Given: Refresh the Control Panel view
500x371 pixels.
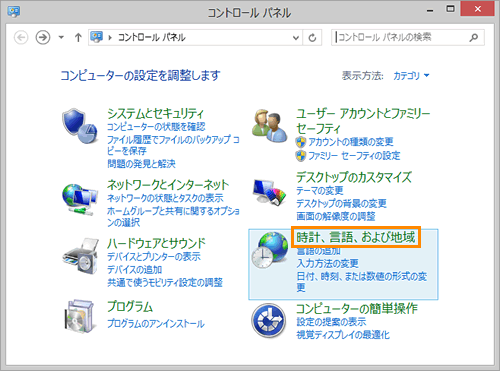Looking at the screenshot, I should click(x=312, y=38).
